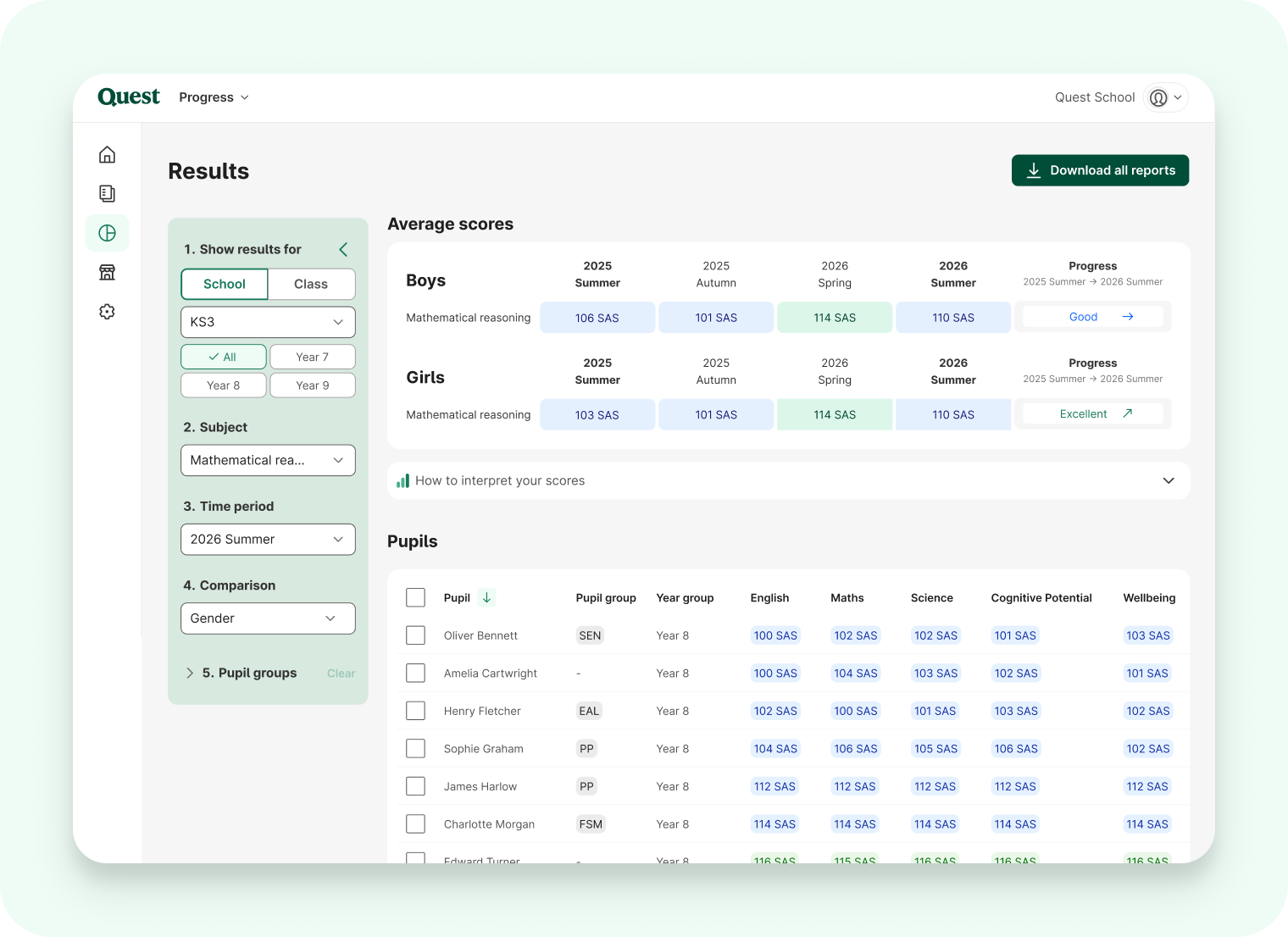Click arrow next to Good progress
Image resolution: width=1288 pixels, height=937 pixels.
[x=1128, y=317]
